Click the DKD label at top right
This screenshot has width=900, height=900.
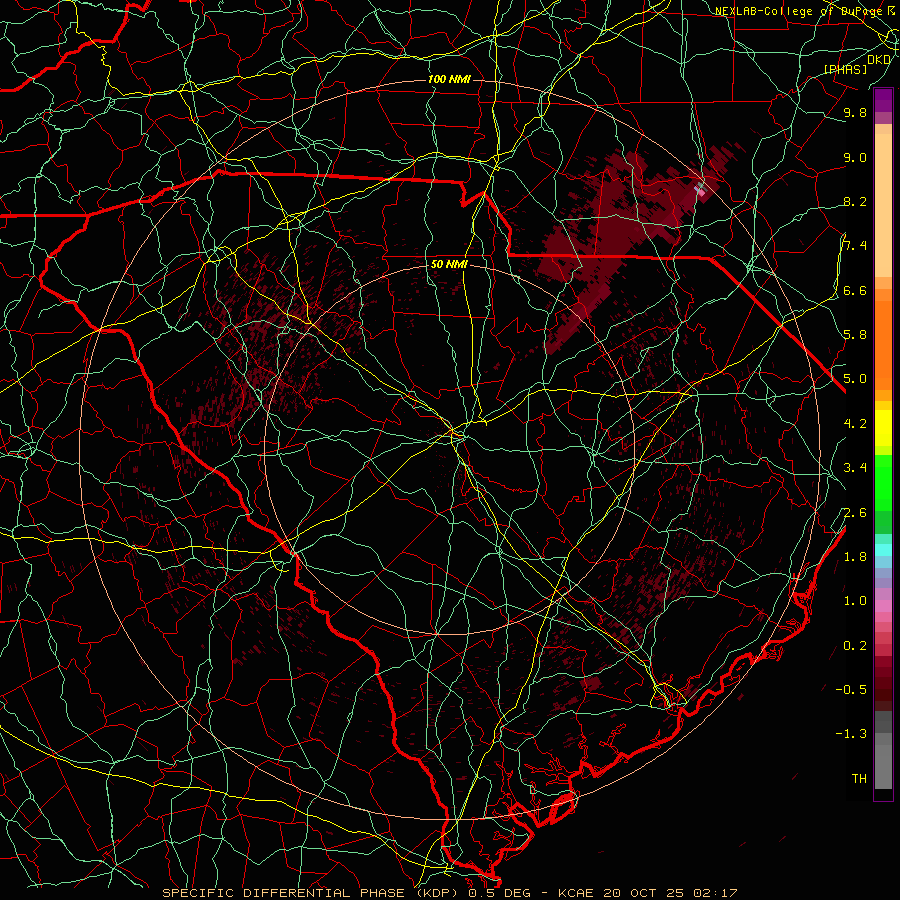(x=879, y=60)
